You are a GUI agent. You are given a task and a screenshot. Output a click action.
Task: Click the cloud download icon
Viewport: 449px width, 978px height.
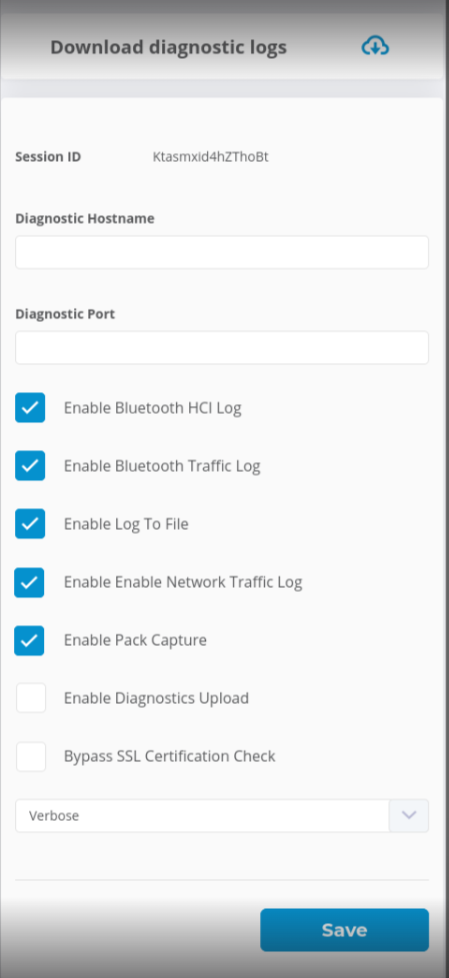[375, 46]
